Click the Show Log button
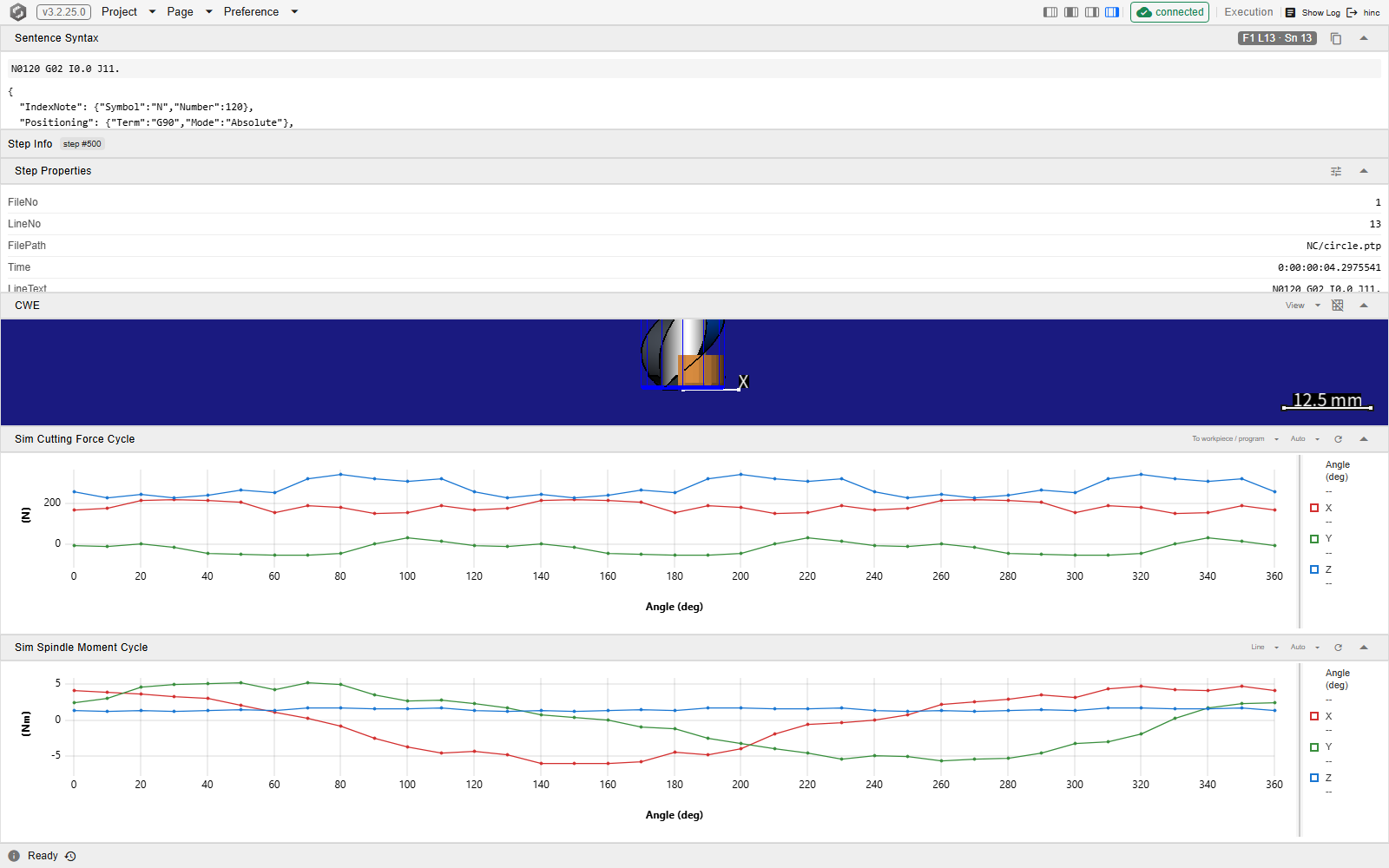The image size is (1389, 868). [1313, 12]
